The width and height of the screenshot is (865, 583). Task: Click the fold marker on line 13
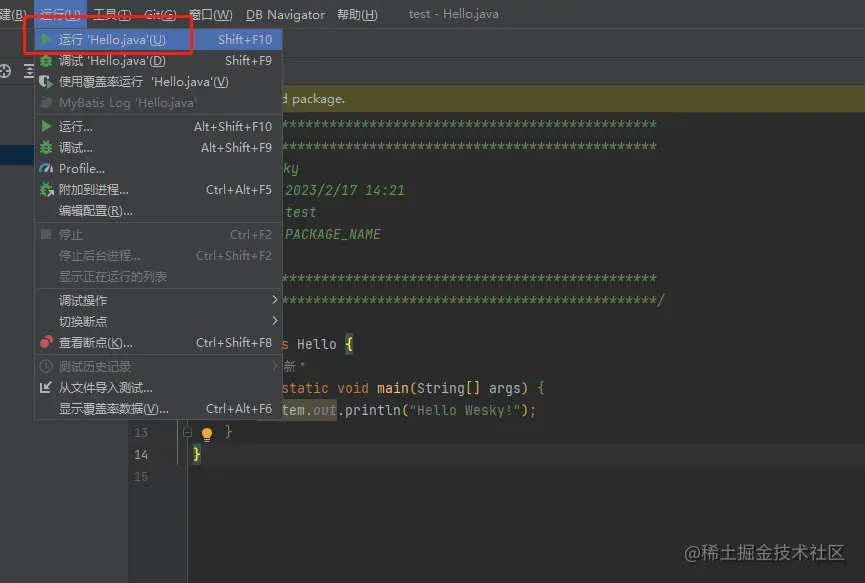[x=188, y=432]
